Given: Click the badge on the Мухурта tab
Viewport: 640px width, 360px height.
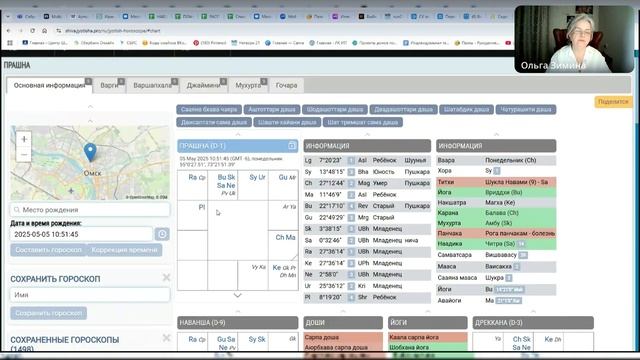Looking at the screenshot, I should [x=264, y=81].
